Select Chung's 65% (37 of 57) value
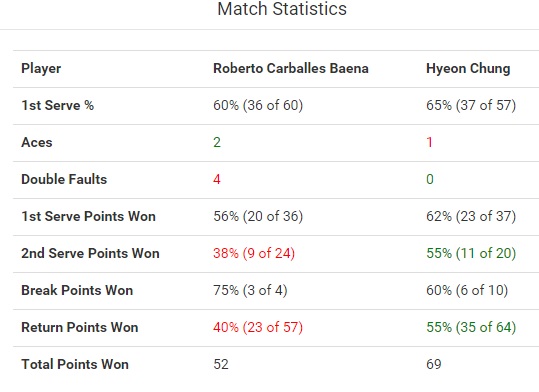Screen dimensions: 539x392 (x=471, y=105)
